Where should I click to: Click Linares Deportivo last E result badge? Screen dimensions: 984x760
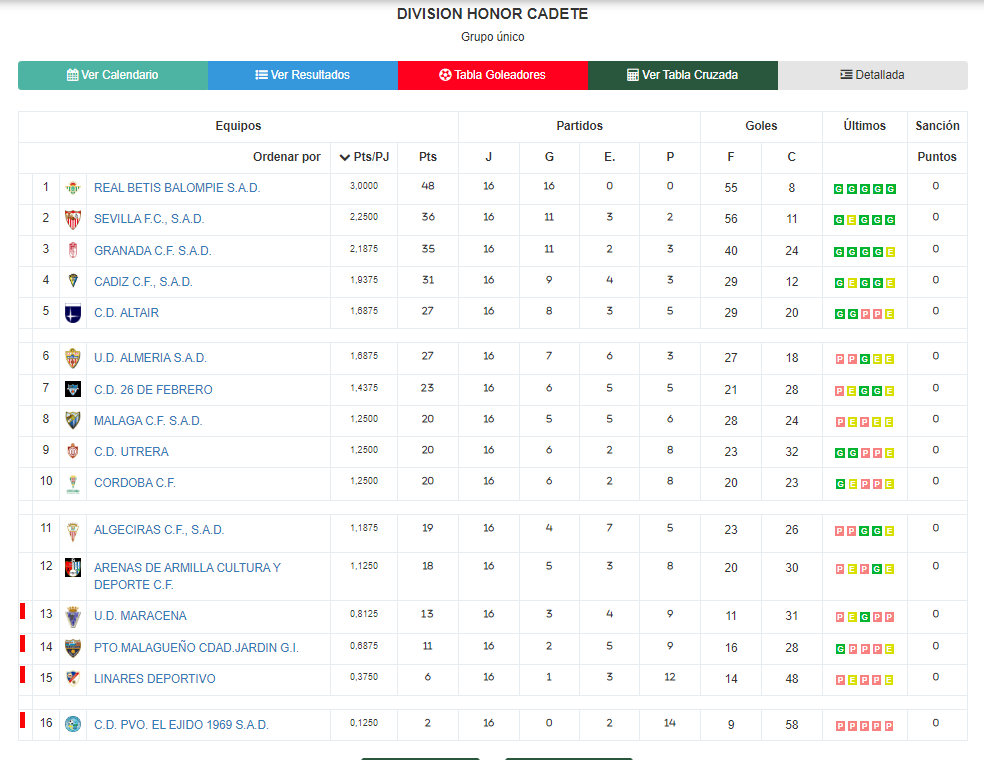click(889, 680)
